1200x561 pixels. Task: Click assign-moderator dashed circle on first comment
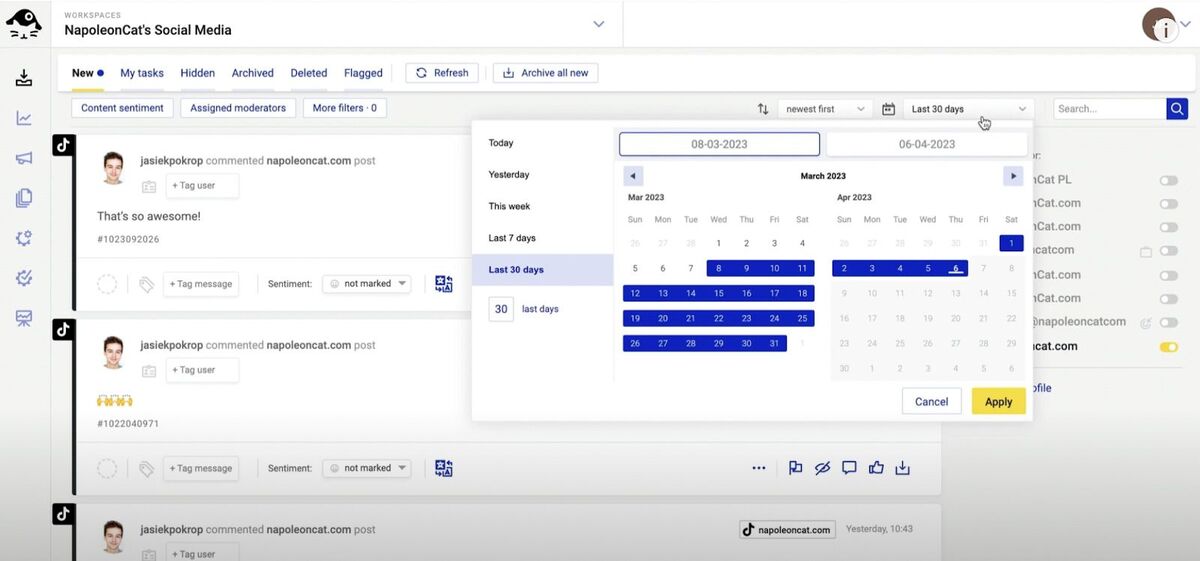click(x=107, y=284)
